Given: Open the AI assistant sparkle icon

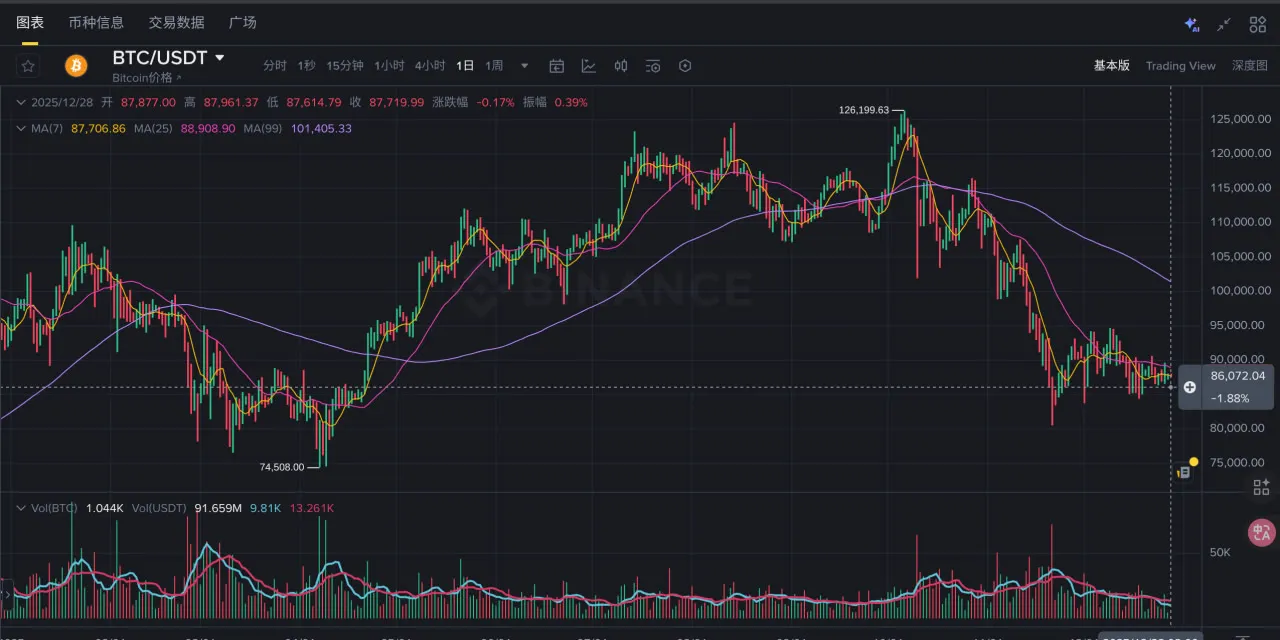Looking at the screenshot, I should (x=1191, y=24).
